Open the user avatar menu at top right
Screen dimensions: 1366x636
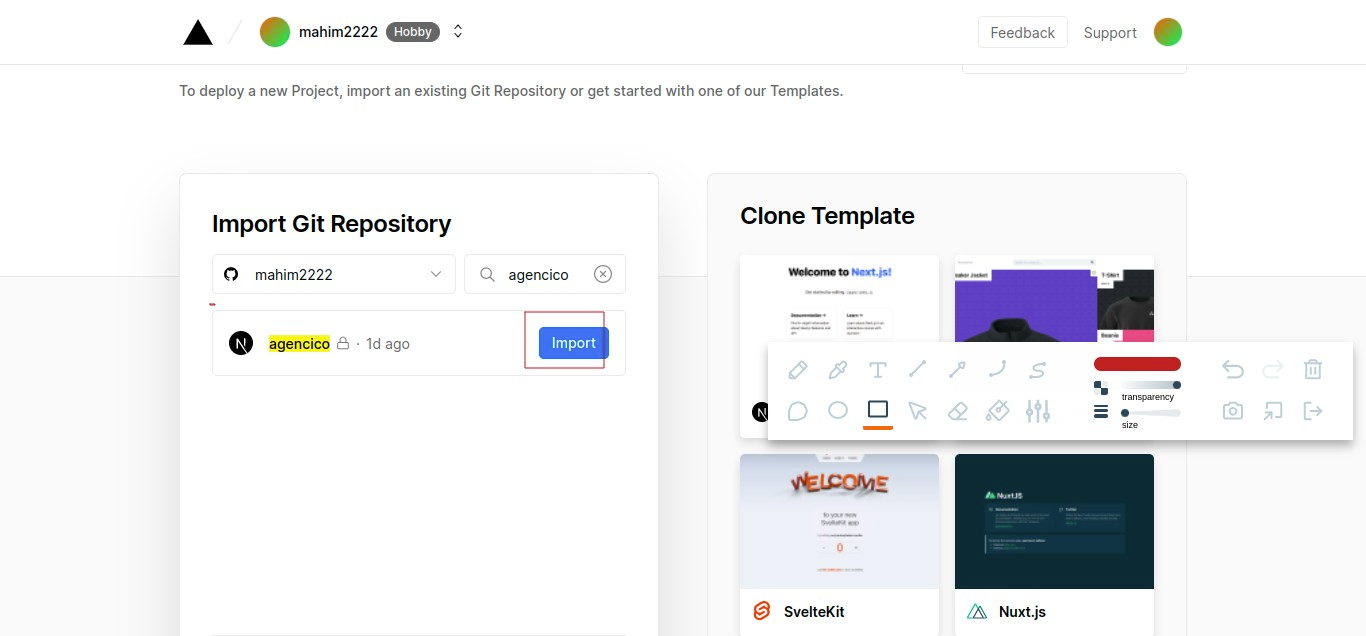pyautogui.click(x=1168, y=32)
